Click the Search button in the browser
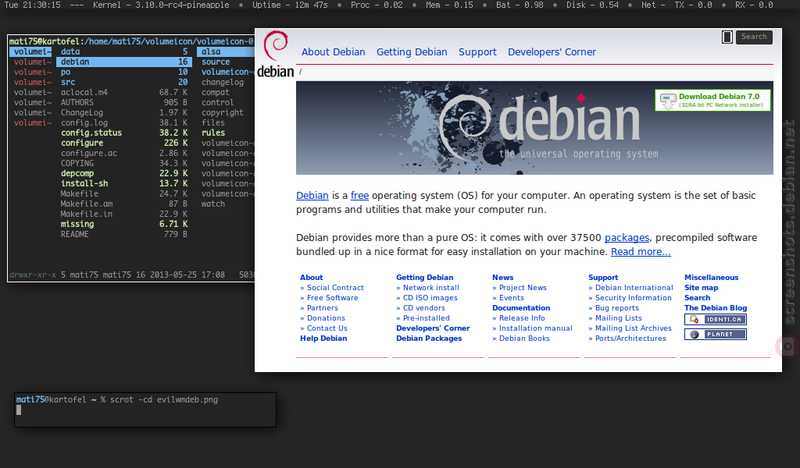The height and width of the screenshot is (468, 800). click(754, 37)
